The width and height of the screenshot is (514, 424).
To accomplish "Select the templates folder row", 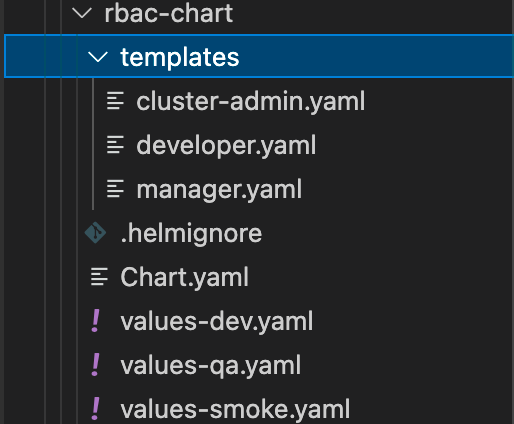I will (259, 56).
